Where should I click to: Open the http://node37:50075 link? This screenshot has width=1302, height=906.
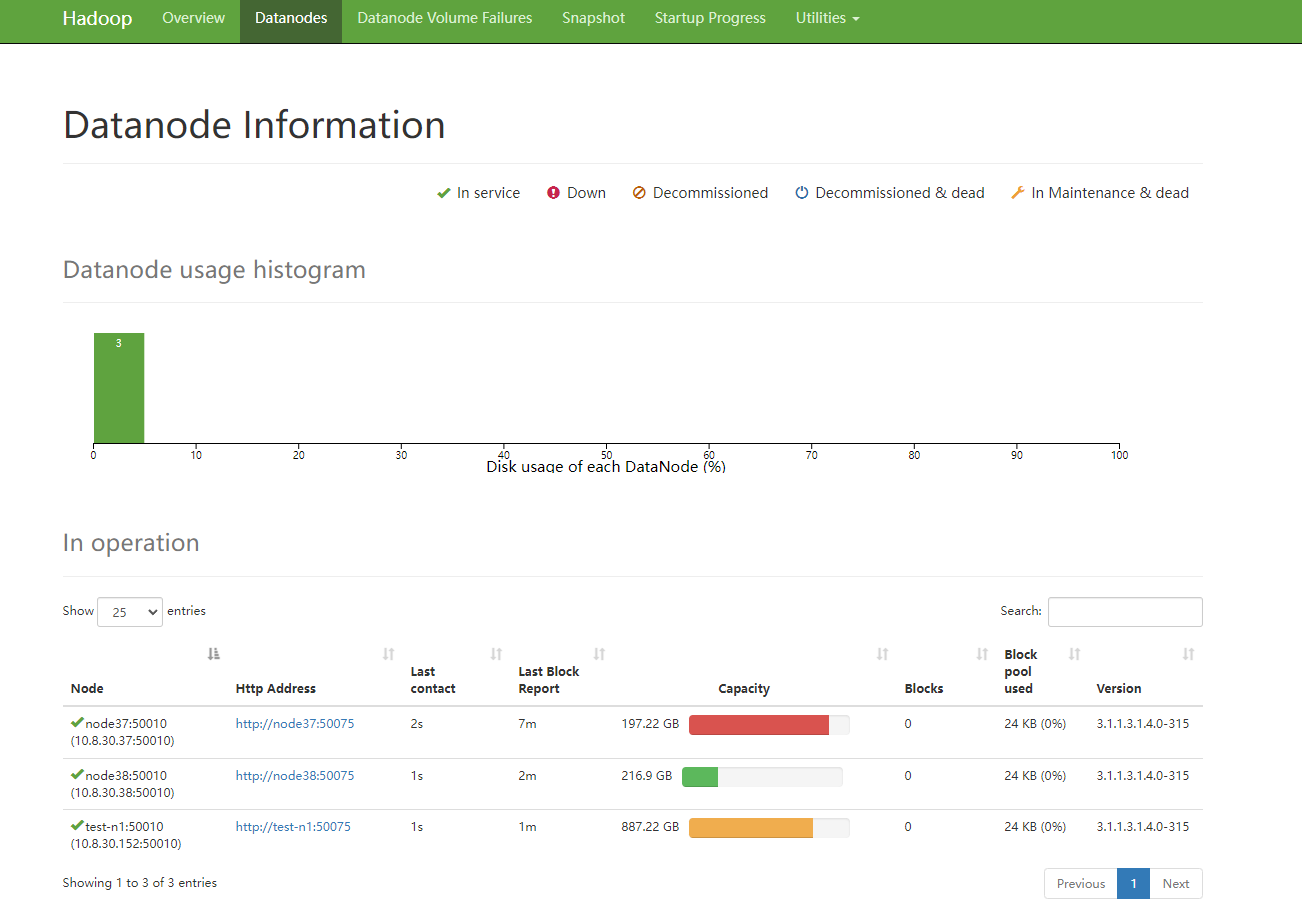coord(295,724)
